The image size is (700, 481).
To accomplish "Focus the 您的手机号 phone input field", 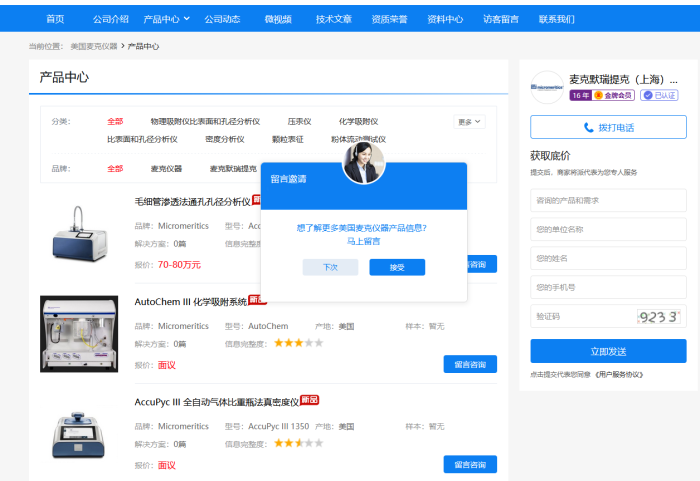I will coord(608,287).
